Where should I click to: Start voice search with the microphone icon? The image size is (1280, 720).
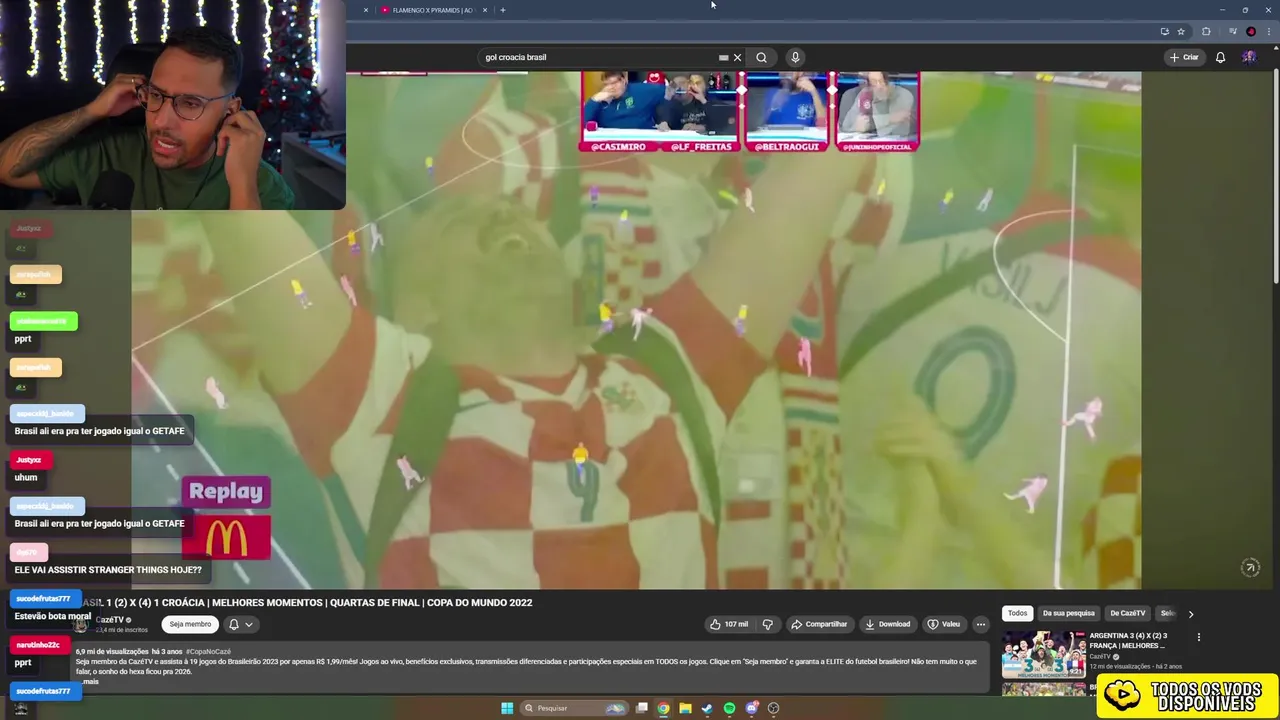(795, 57)
